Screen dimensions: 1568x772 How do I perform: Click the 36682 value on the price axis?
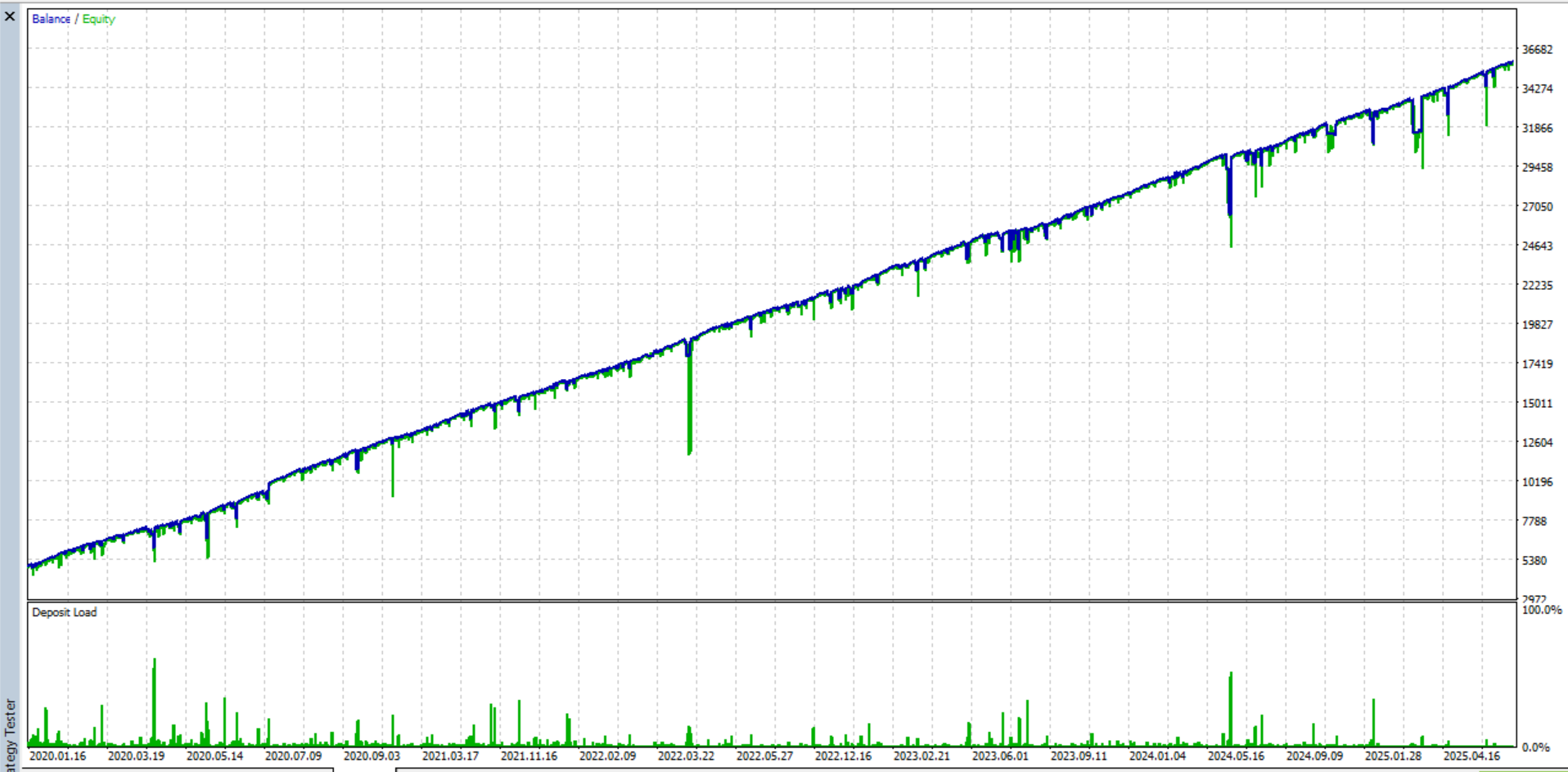[1537, 50]
